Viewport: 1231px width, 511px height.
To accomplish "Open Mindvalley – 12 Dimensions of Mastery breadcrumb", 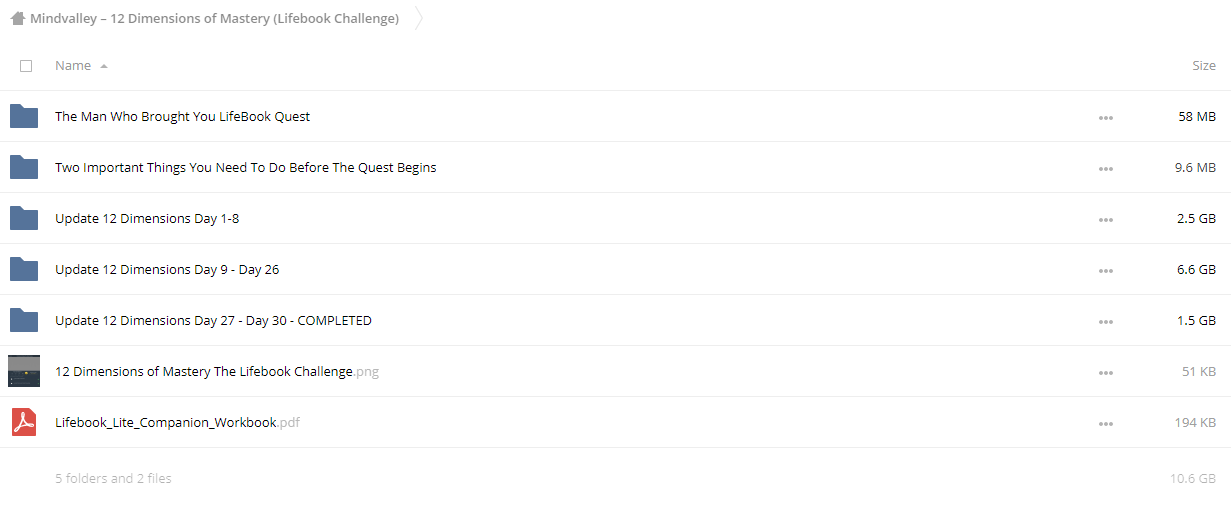I will (x=214, y=18).
